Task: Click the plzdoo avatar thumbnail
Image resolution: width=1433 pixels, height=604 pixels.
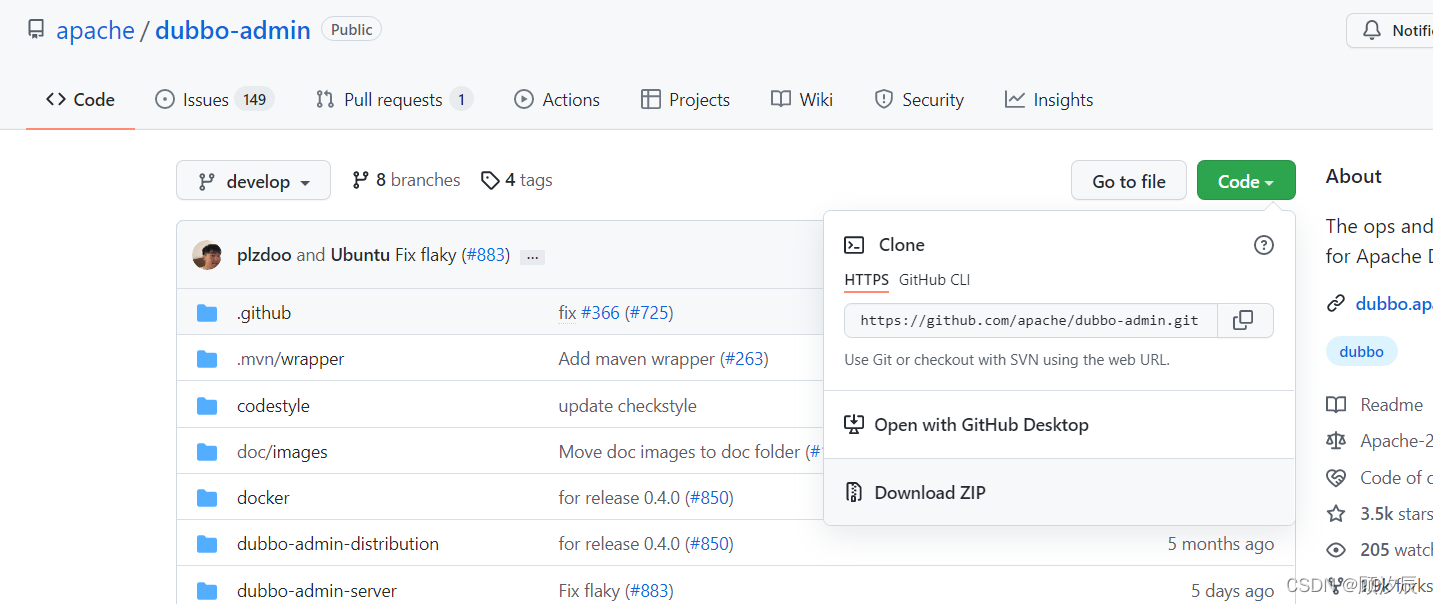Action: 207,255
